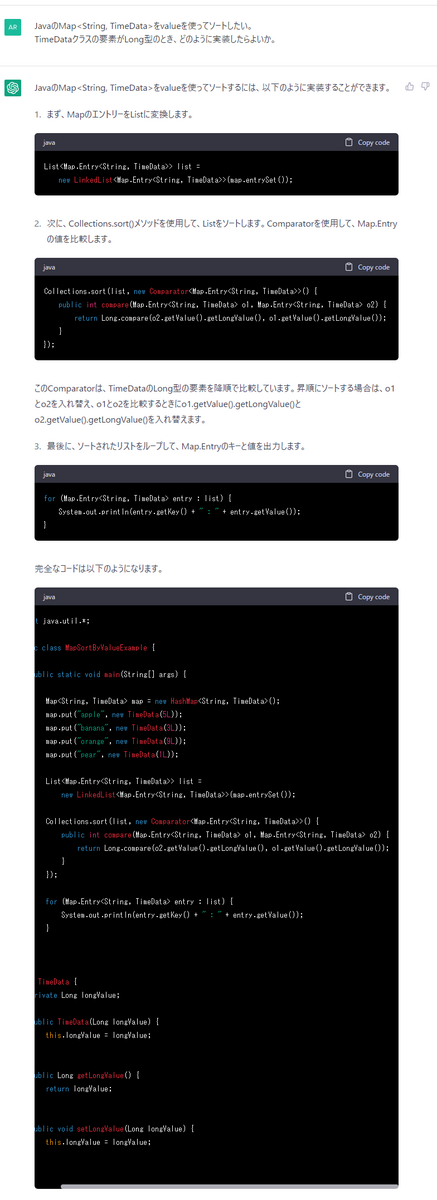
Task: Click 'map.put("orange", new TimeData(8L));' line
Action: pos(117,740)
